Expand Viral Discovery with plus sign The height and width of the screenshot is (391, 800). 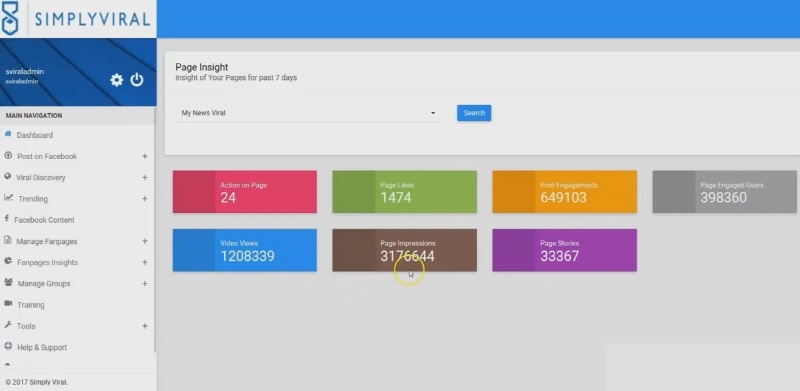(x=145, y=177)
